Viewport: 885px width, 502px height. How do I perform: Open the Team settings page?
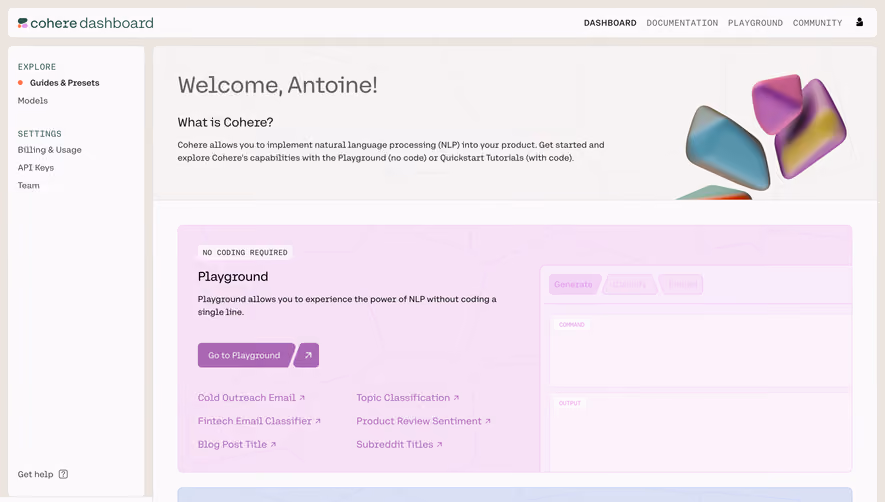pyautogui.click(x=29, y=185)
